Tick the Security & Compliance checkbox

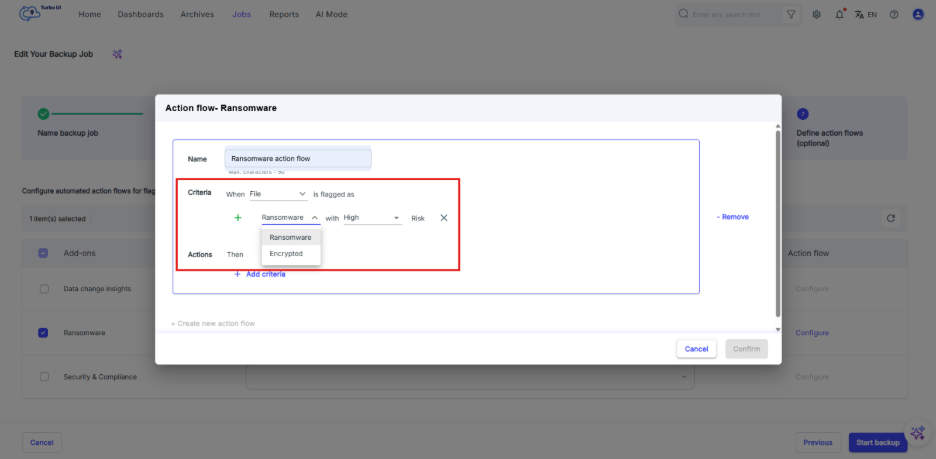[x=44, y=377]
